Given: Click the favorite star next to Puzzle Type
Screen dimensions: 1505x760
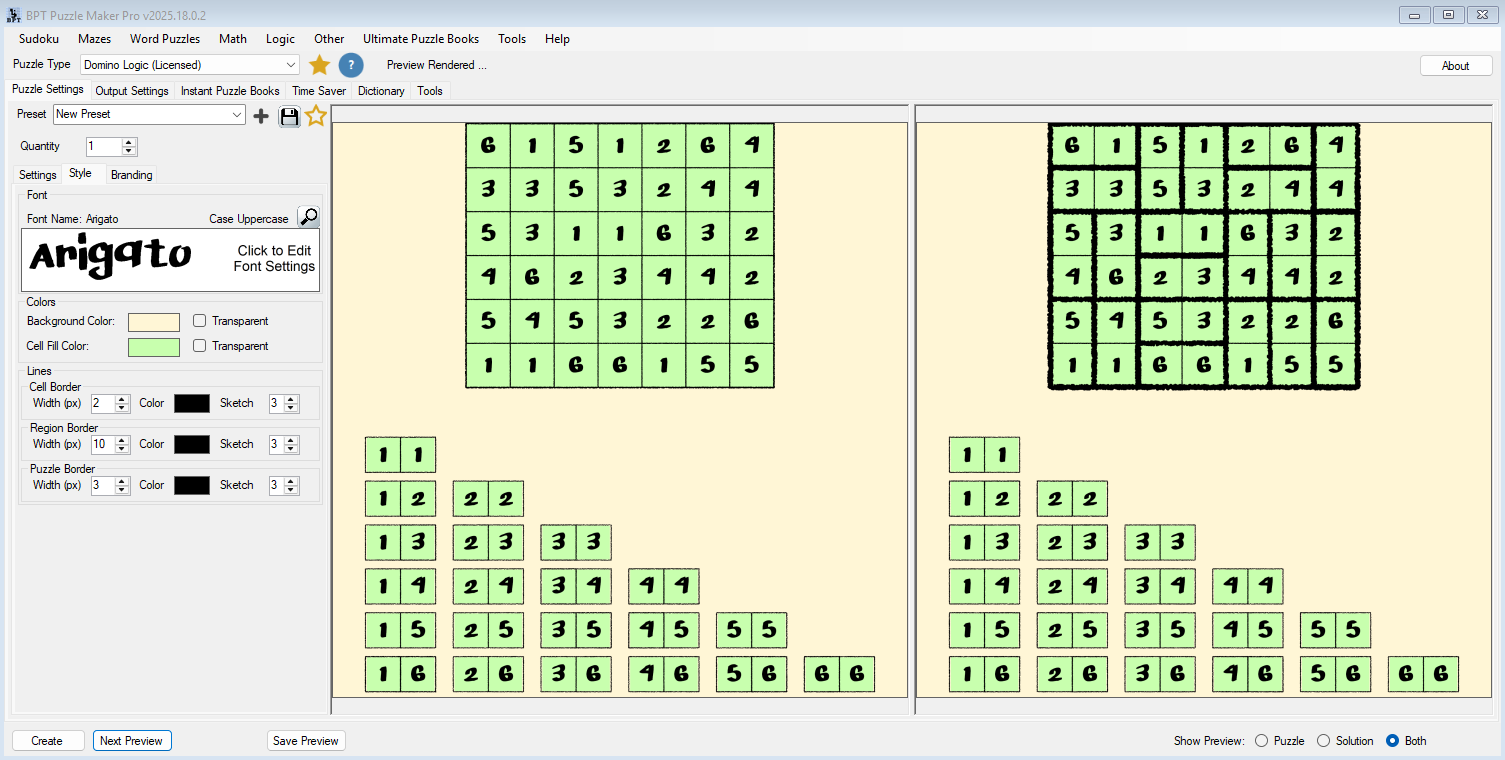Looking at the screenshot, I should (x=319, y=64).
